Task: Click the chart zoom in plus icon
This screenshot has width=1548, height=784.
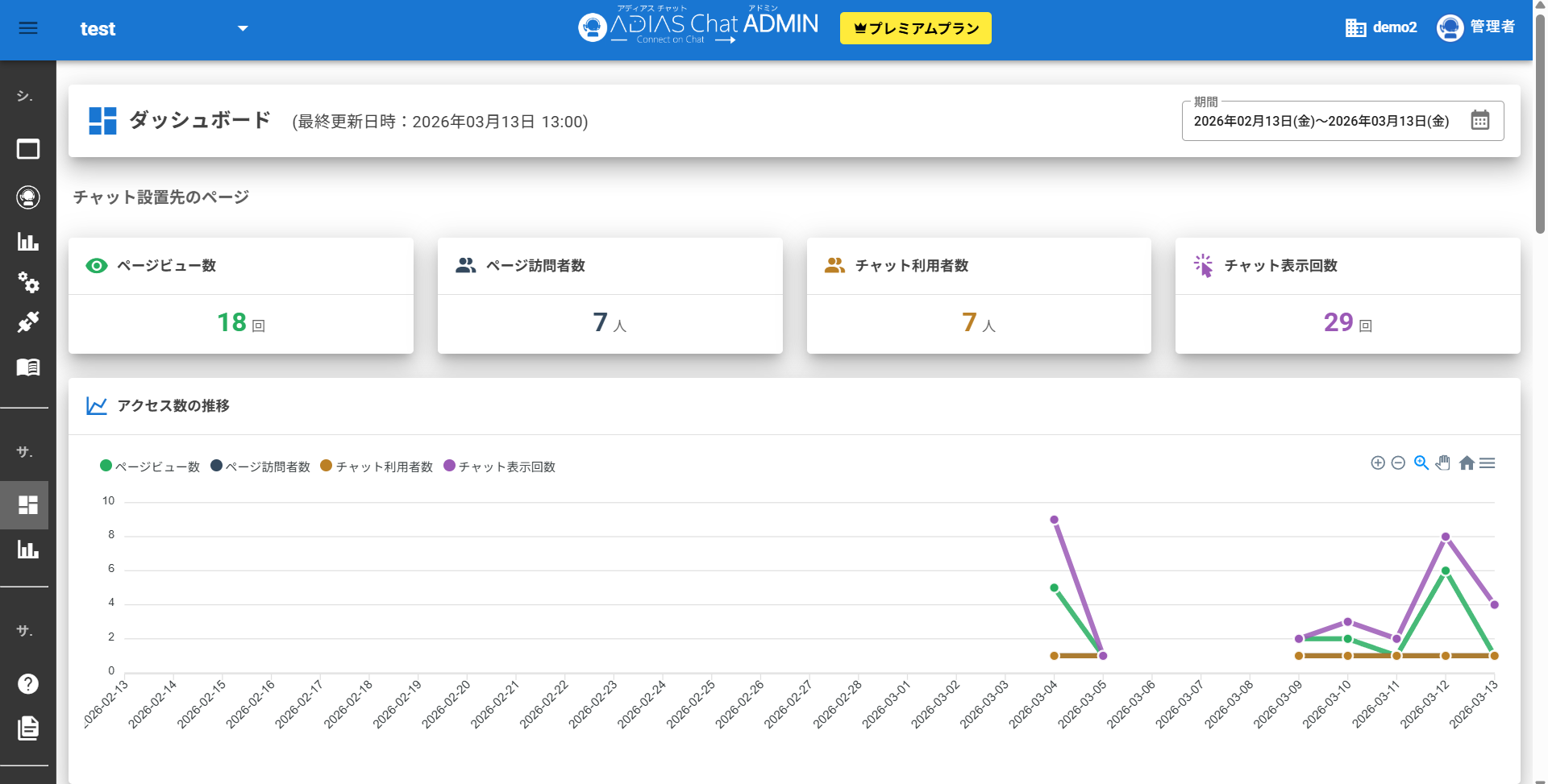Action: coord(1378,463)
